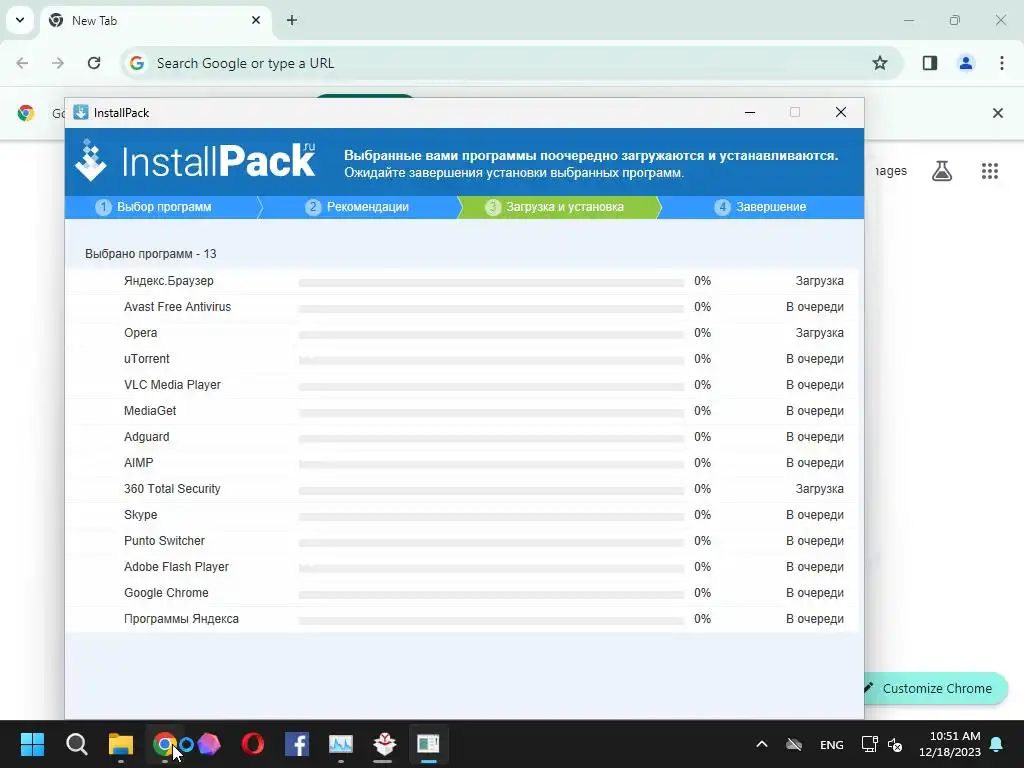1024x768 pixels.
Task: Select the uTorrent row name
Action: pyautogui.click(x=147, y=359)
